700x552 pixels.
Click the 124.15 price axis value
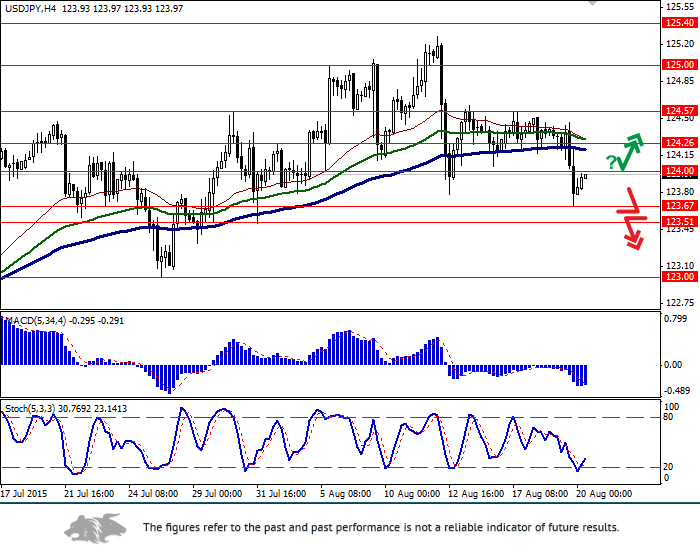(680, 155)
